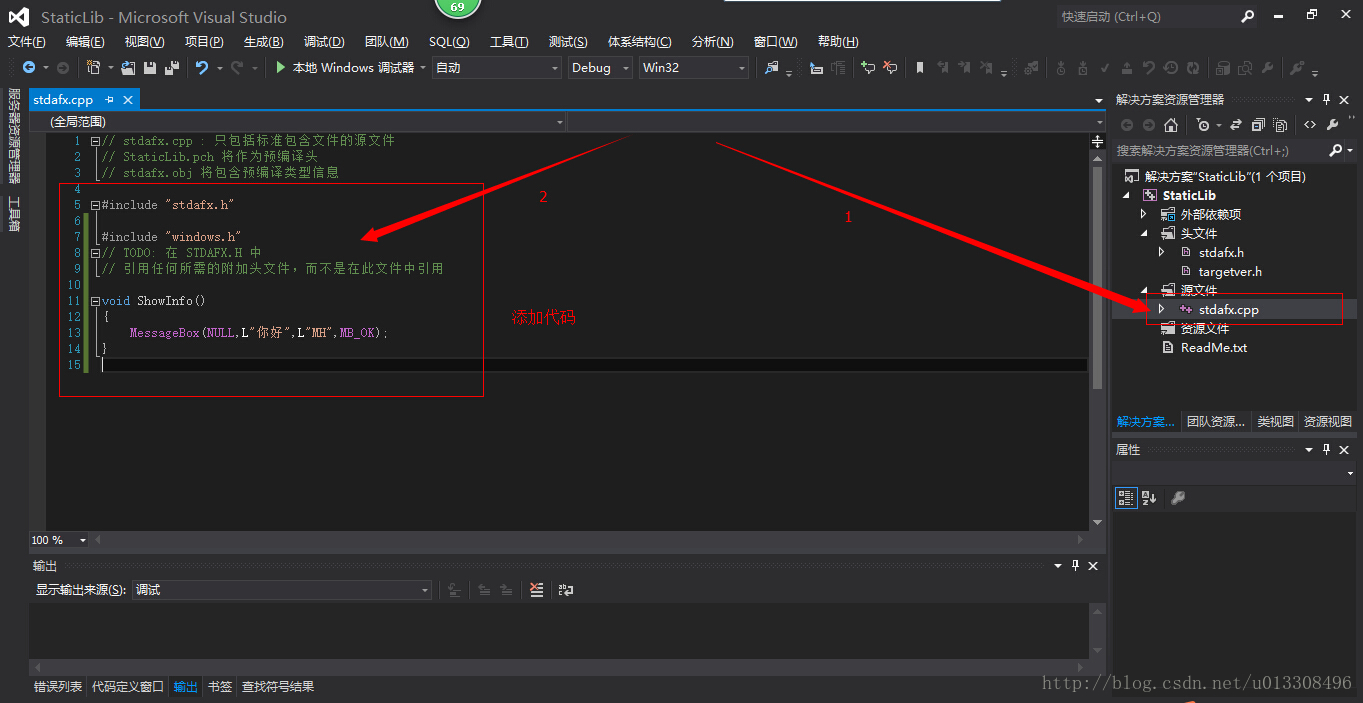Open the debugger mode dropdown in the toolbar
Screen dimensions: 1363x703
pos(496,68)
